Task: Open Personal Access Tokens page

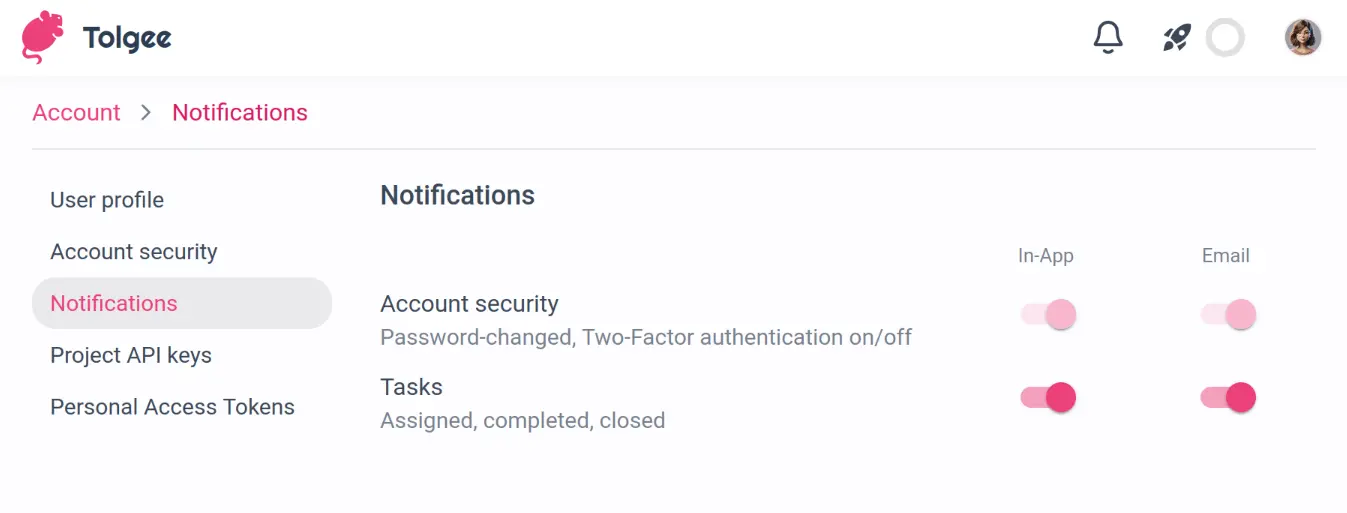Action: point(172,407)
